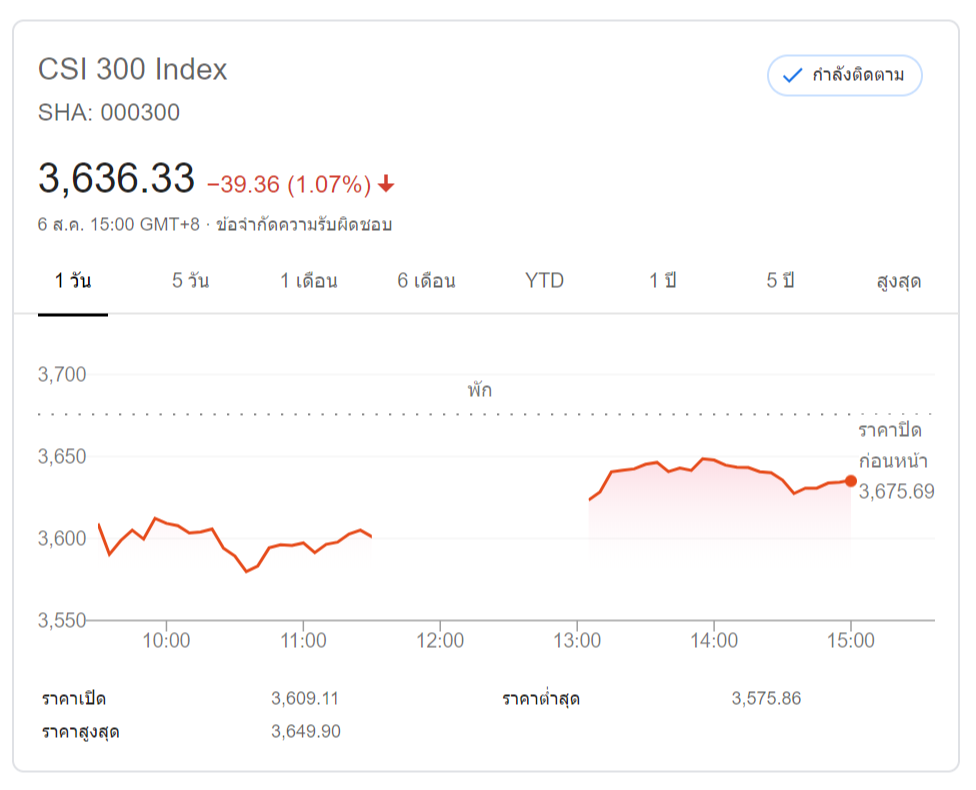Viewport: 976px width, 790px height.
Task: Click the 3,636.33 current price
Action: pos(116,179)
